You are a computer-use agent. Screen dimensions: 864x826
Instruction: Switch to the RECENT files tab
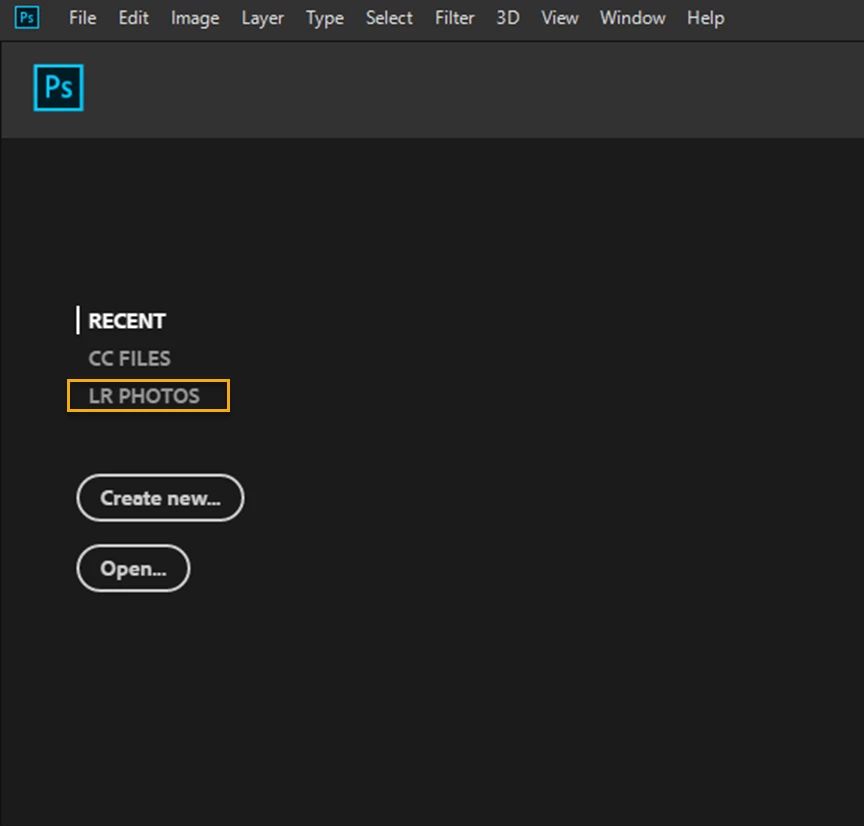tap(127, 321)
